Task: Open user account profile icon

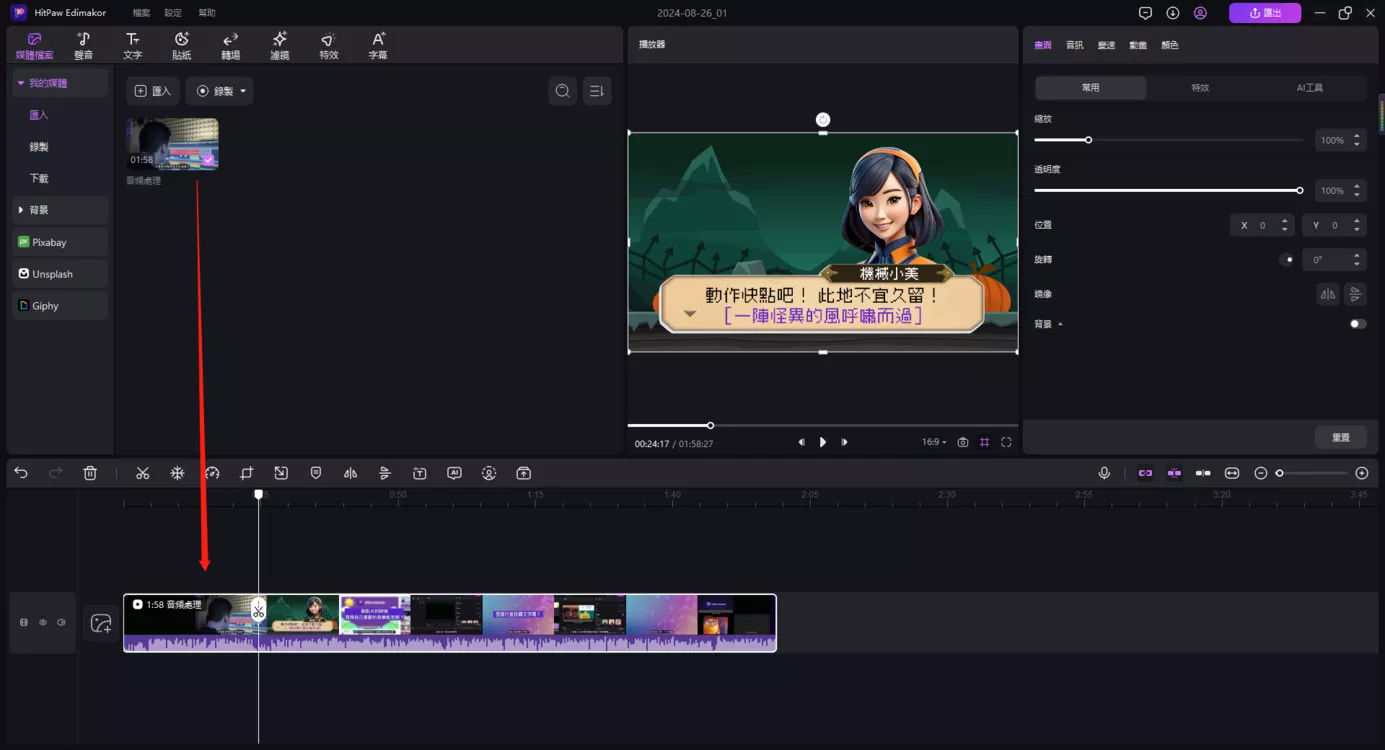Action: point(1200,13)
